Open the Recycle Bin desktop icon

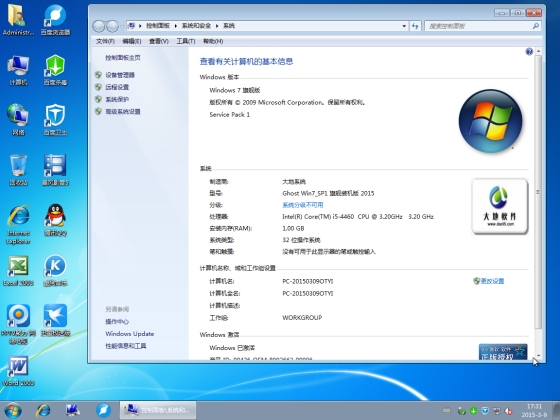pos(18,170)
